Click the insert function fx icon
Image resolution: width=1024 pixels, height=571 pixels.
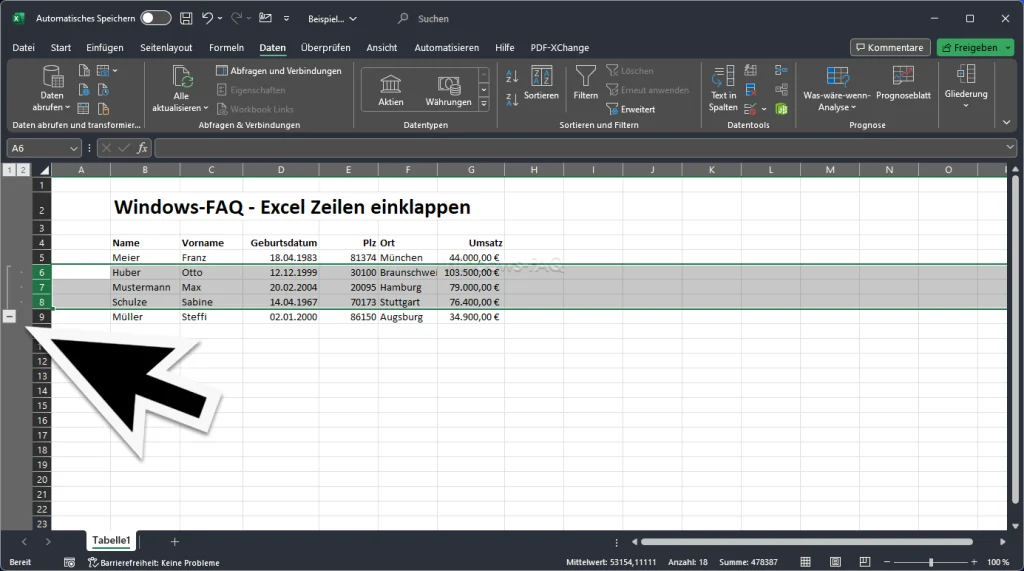(142, 148)
